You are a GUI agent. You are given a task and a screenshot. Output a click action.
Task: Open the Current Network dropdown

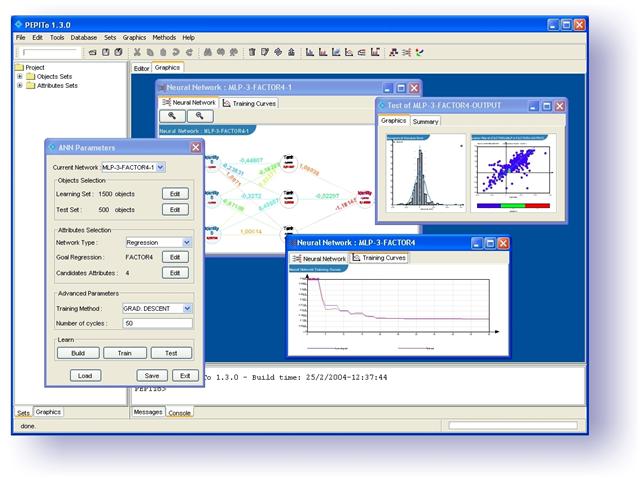coord(161,166)
